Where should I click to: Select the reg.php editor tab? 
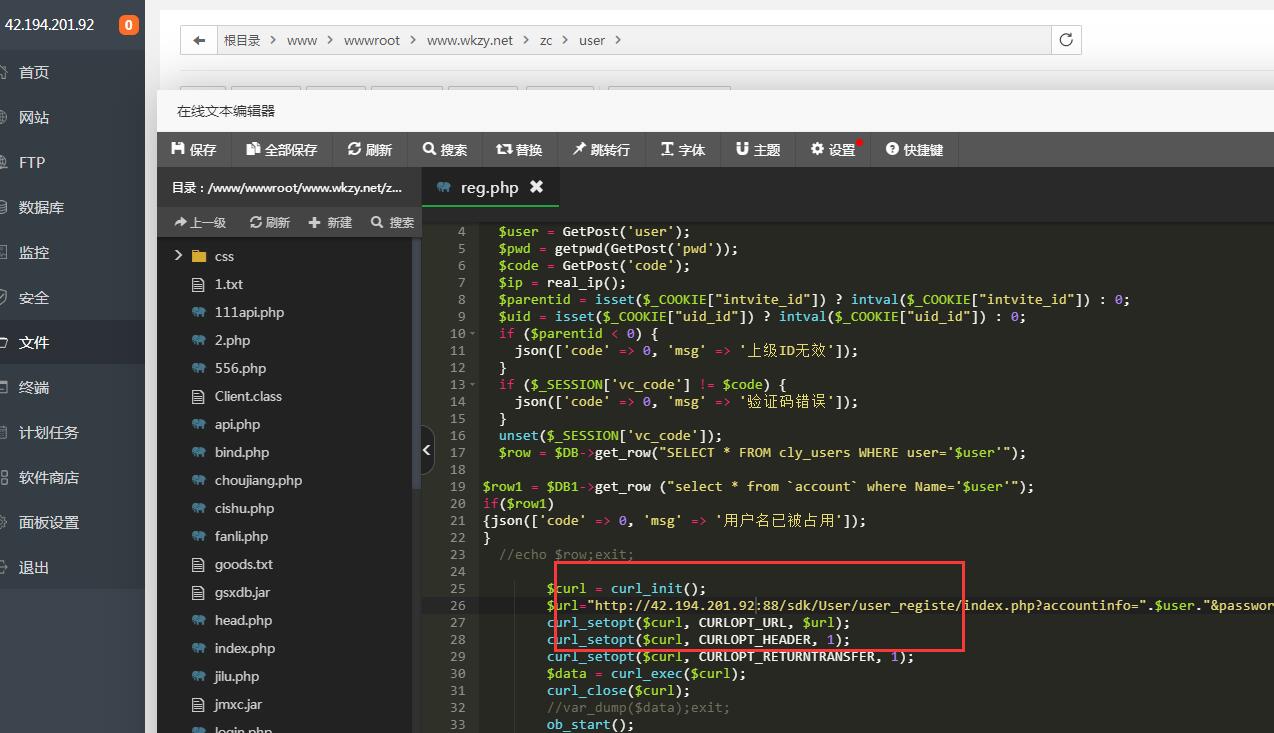click(x=489, y=187)
